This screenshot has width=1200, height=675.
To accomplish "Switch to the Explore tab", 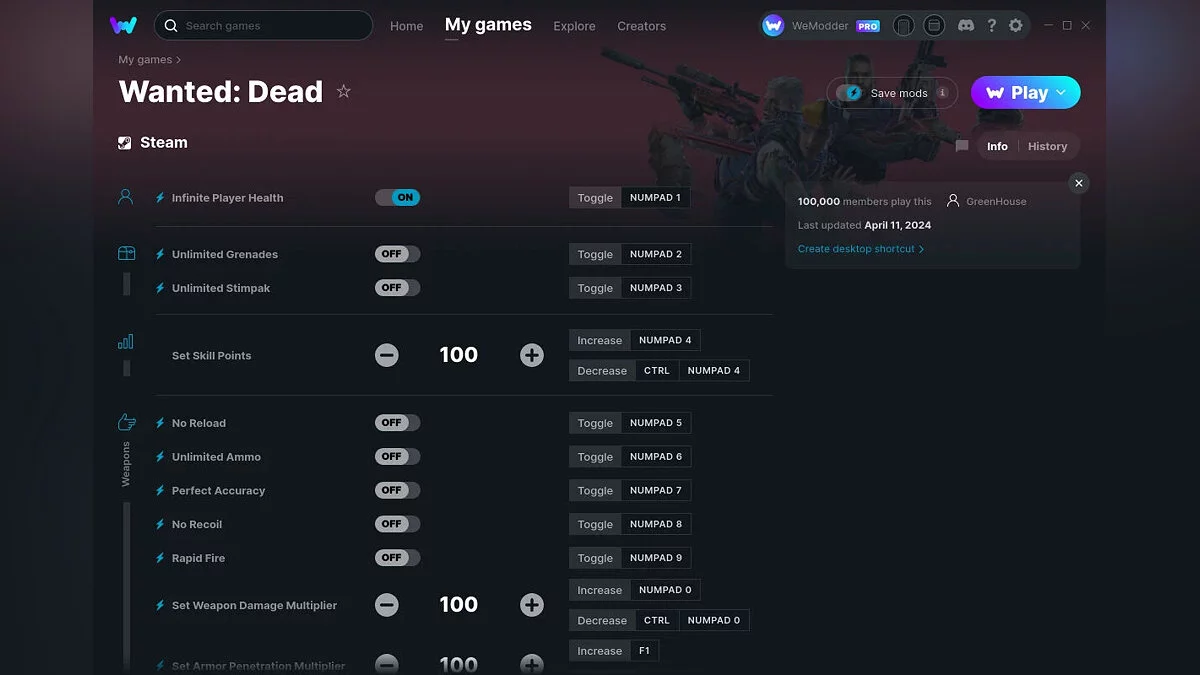I will coord(574,26).
